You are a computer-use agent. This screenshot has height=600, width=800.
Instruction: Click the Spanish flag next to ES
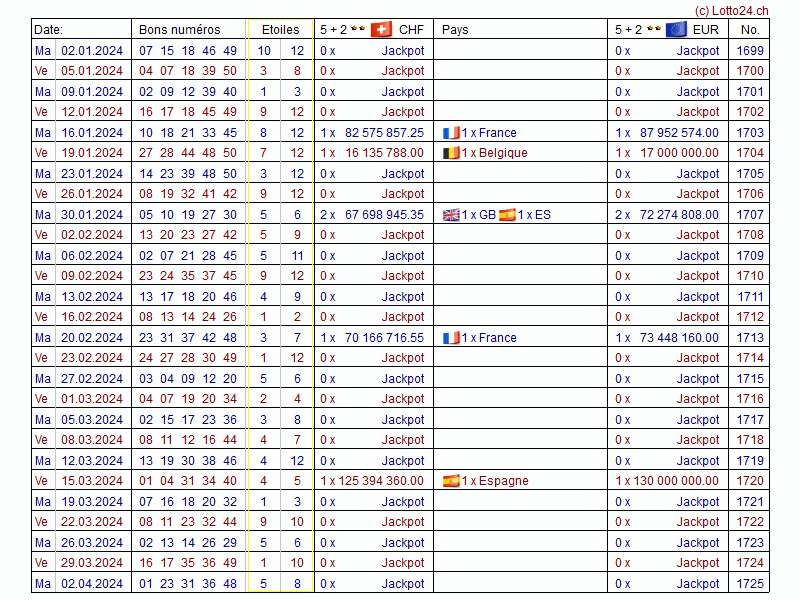point(507,214)
